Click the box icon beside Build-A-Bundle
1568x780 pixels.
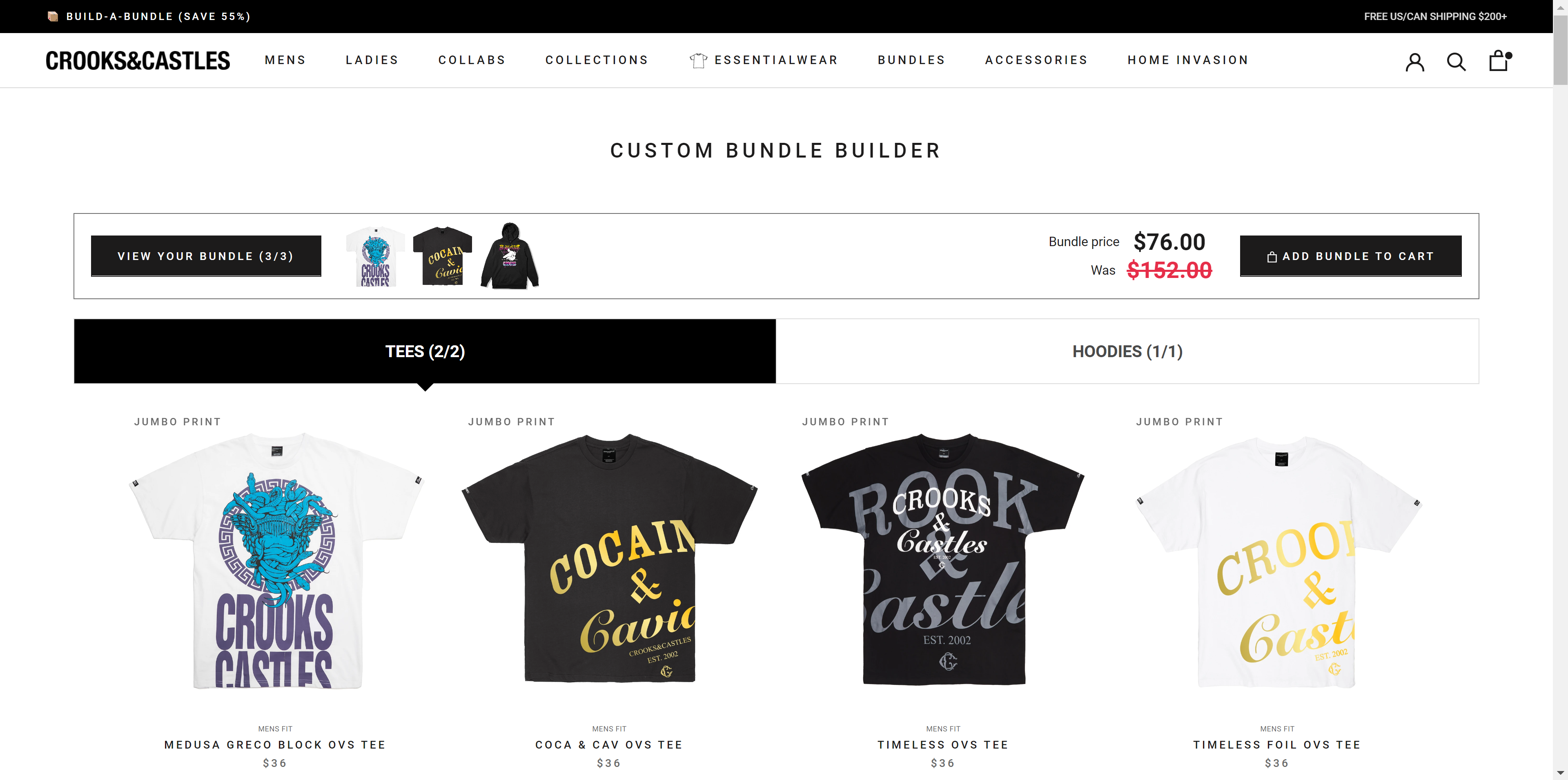pos(53,16)
